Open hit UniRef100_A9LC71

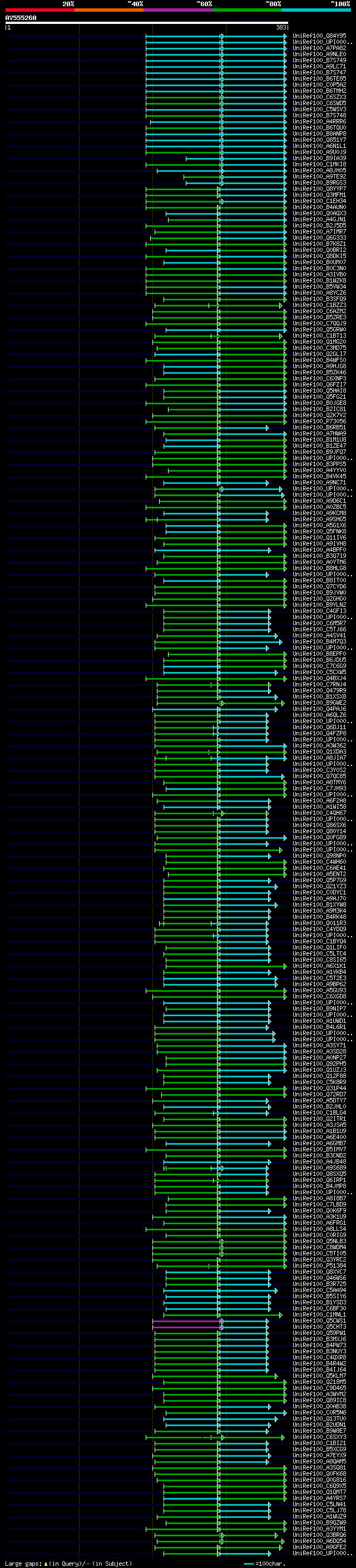(x=319, y=66)
